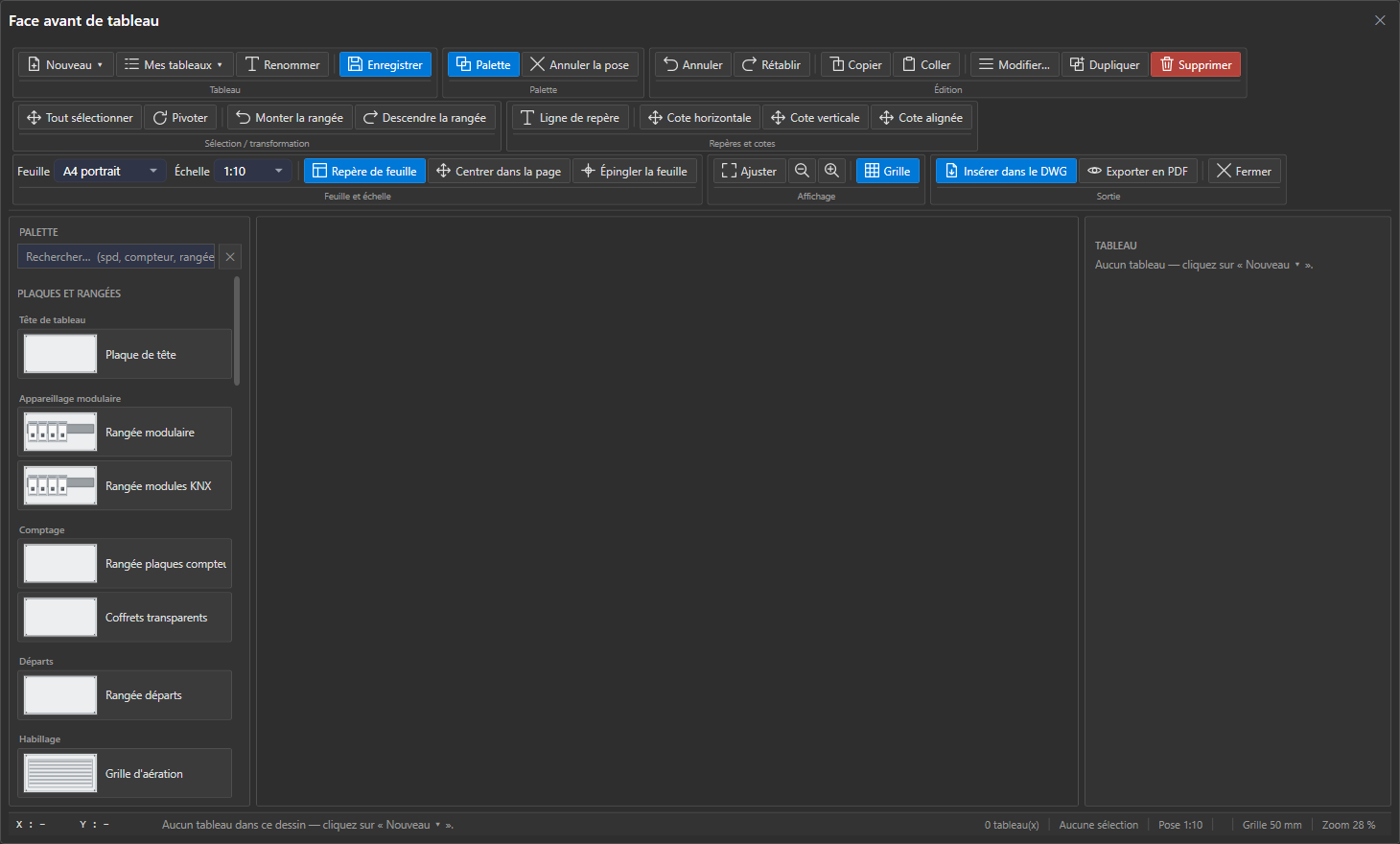Click the Coller paste button
The width and height of the screenshot is (1400, 844).
[926, 64]
